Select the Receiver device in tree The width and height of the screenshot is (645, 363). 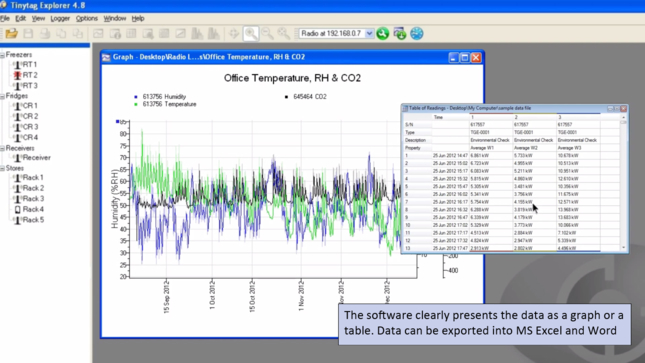32,158
